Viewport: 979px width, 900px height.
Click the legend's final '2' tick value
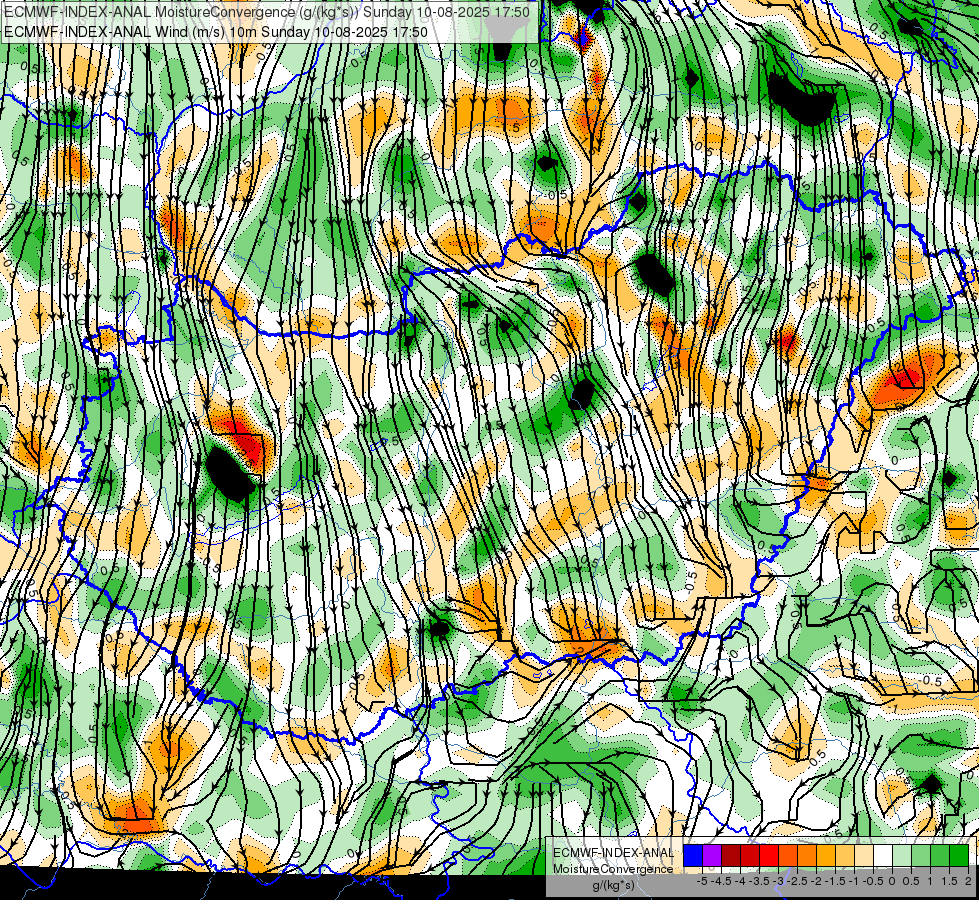[968, 881]
